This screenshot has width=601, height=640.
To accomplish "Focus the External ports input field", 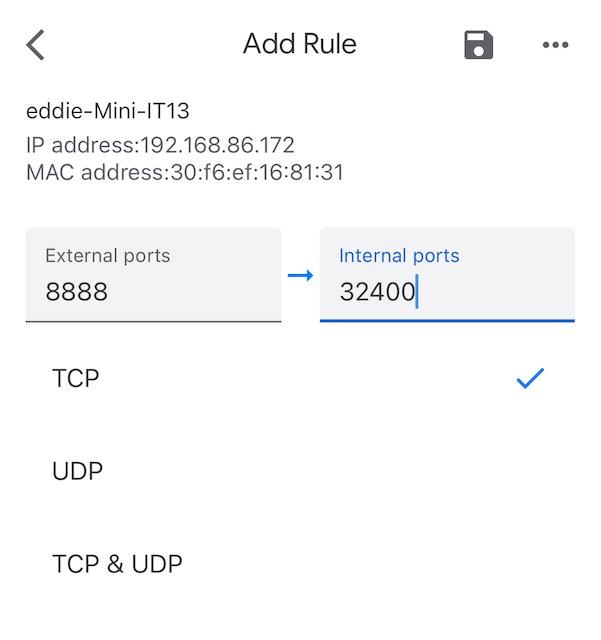I will pos(153,275).
